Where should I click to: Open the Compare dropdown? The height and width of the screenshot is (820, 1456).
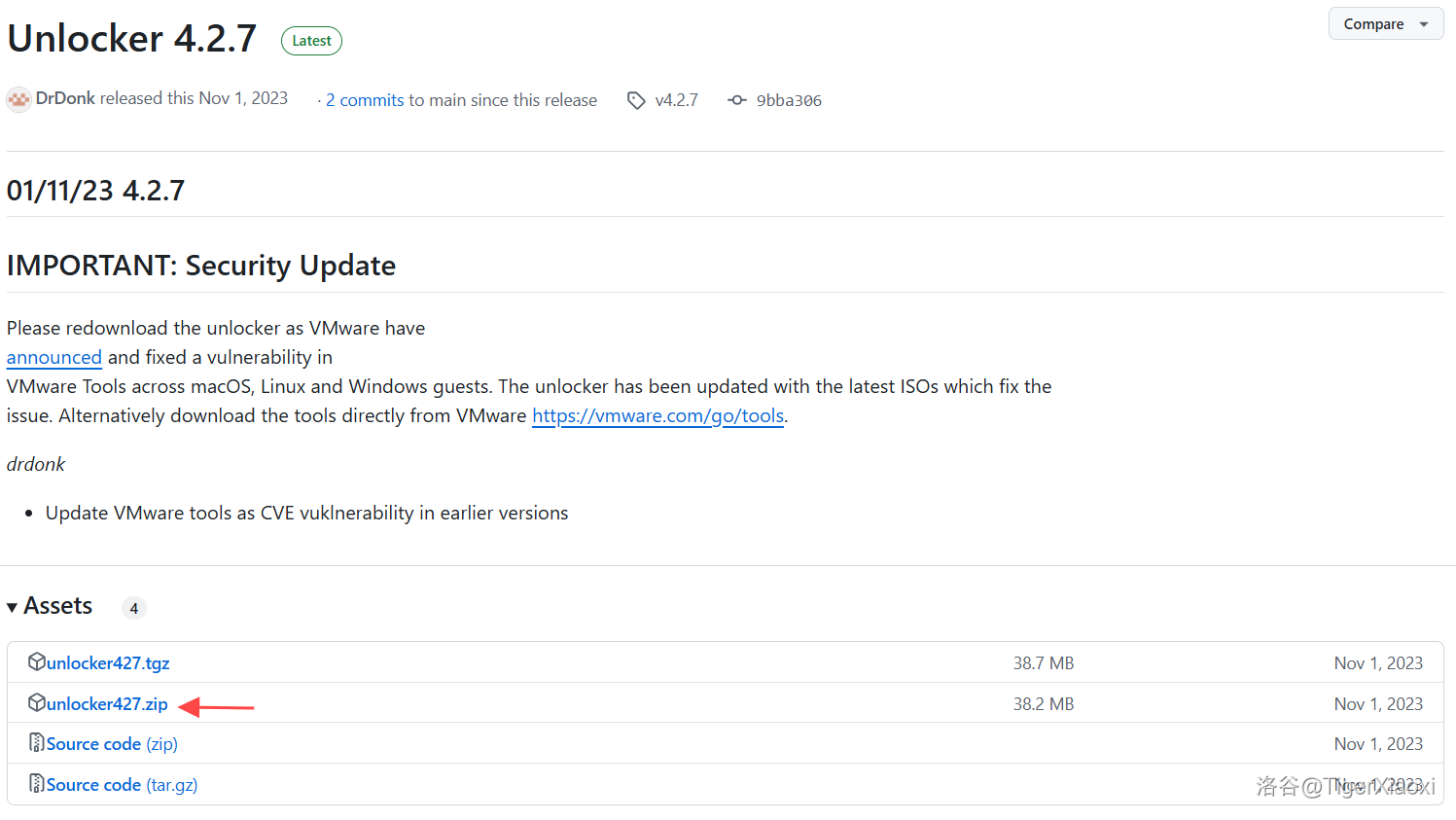(x=1385, y=24)
